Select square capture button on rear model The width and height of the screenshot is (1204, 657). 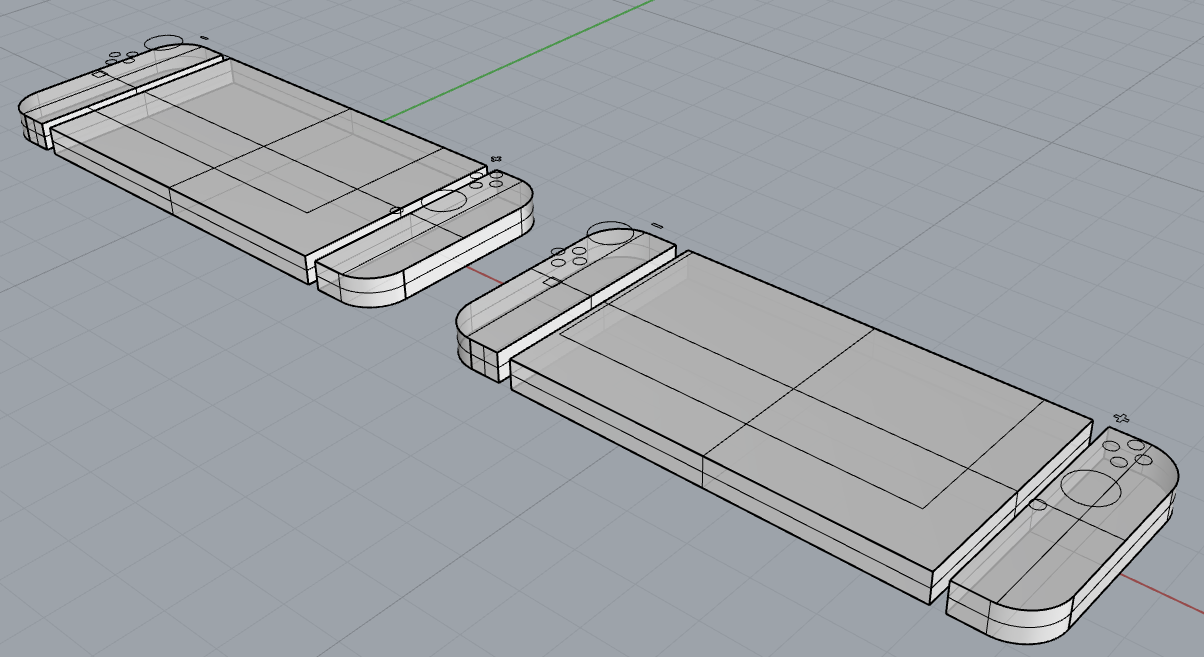coord(99,73)
